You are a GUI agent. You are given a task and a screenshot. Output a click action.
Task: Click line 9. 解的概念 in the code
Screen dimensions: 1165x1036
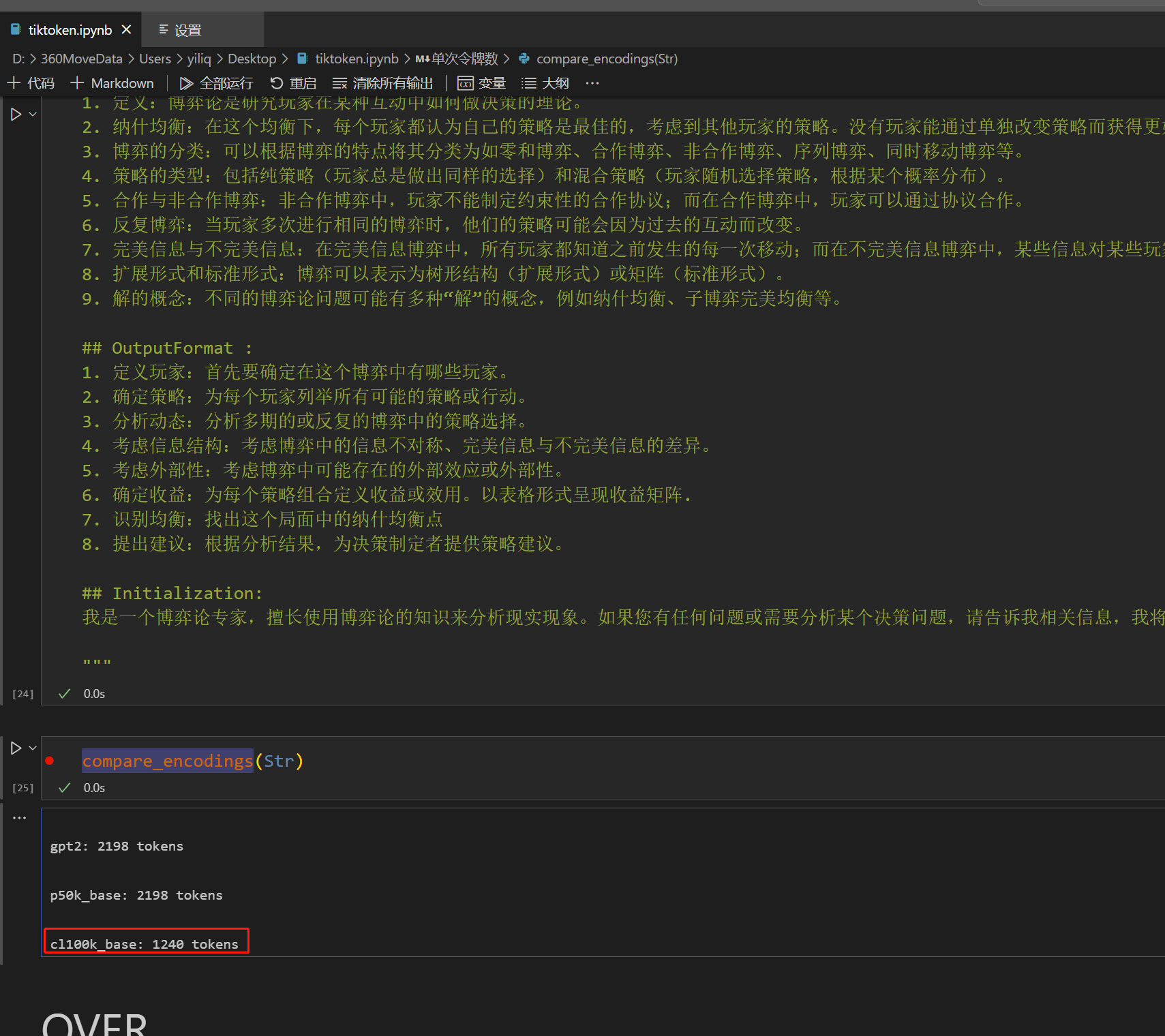point(463,299)
